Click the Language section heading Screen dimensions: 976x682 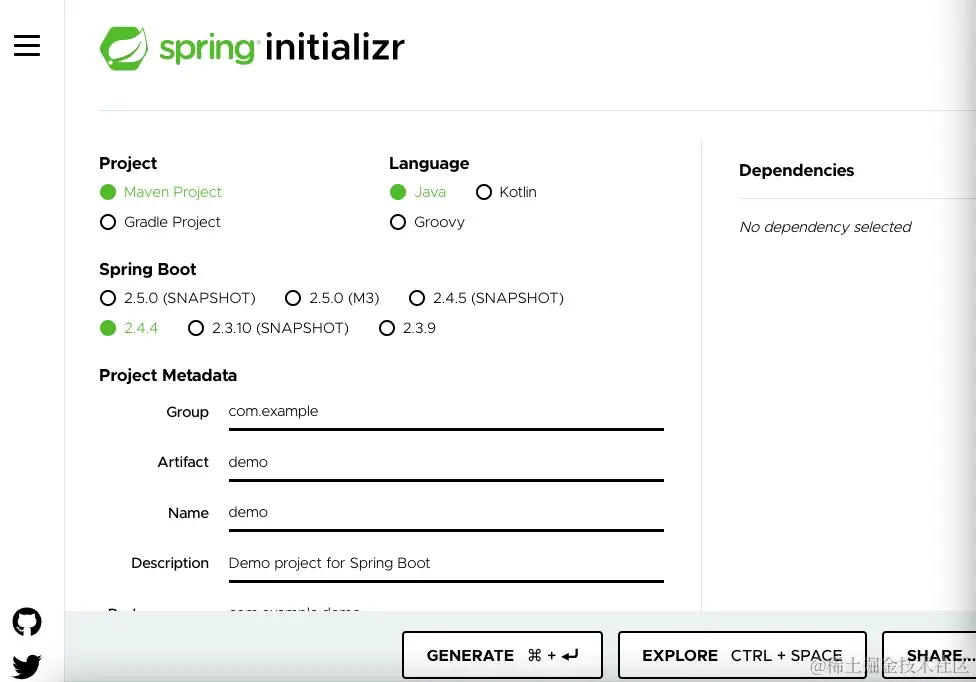(429, 164)
